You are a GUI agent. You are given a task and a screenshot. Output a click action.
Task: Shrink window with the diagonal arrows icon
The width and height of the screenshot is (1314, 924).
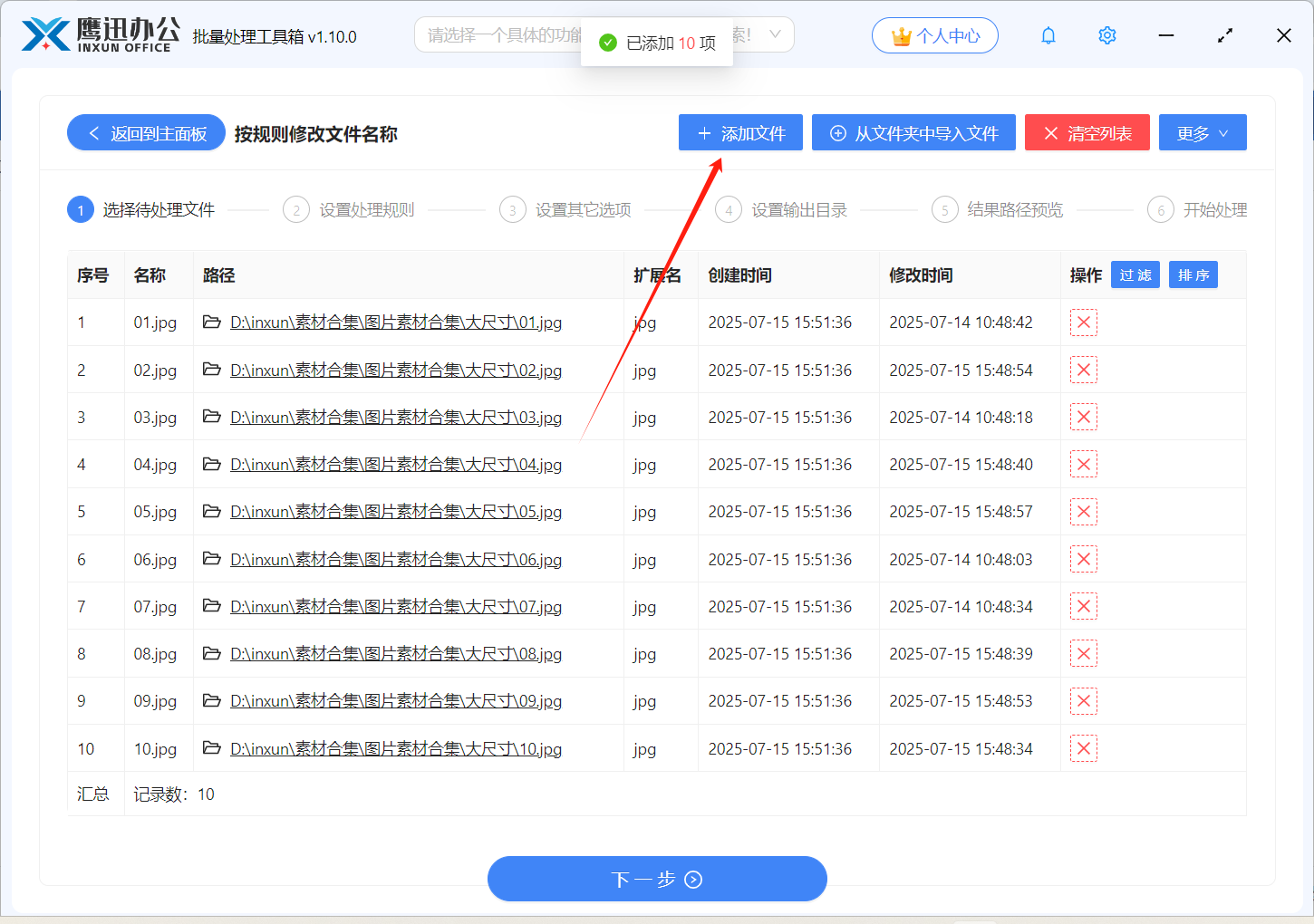coord(1225,35)
